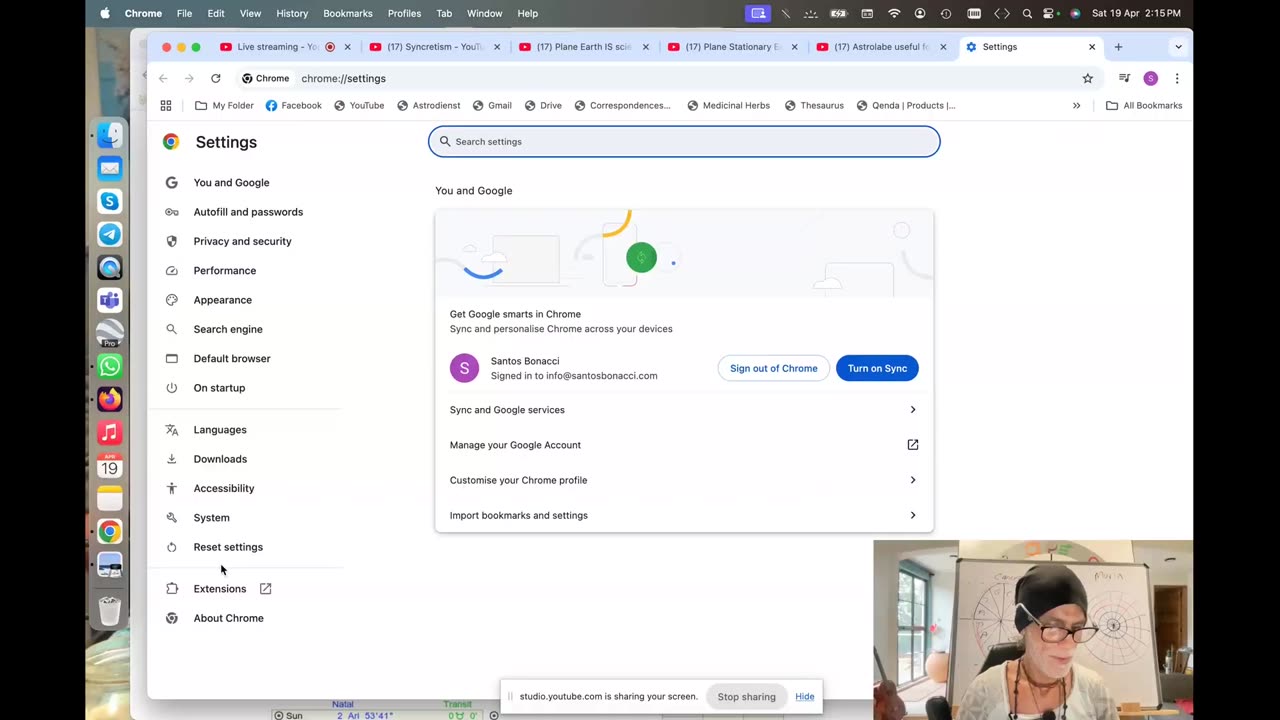This screenshot has height=720, width=1280.
Task: Click the profile avatar in toolbar
Action: (1151, 78)
